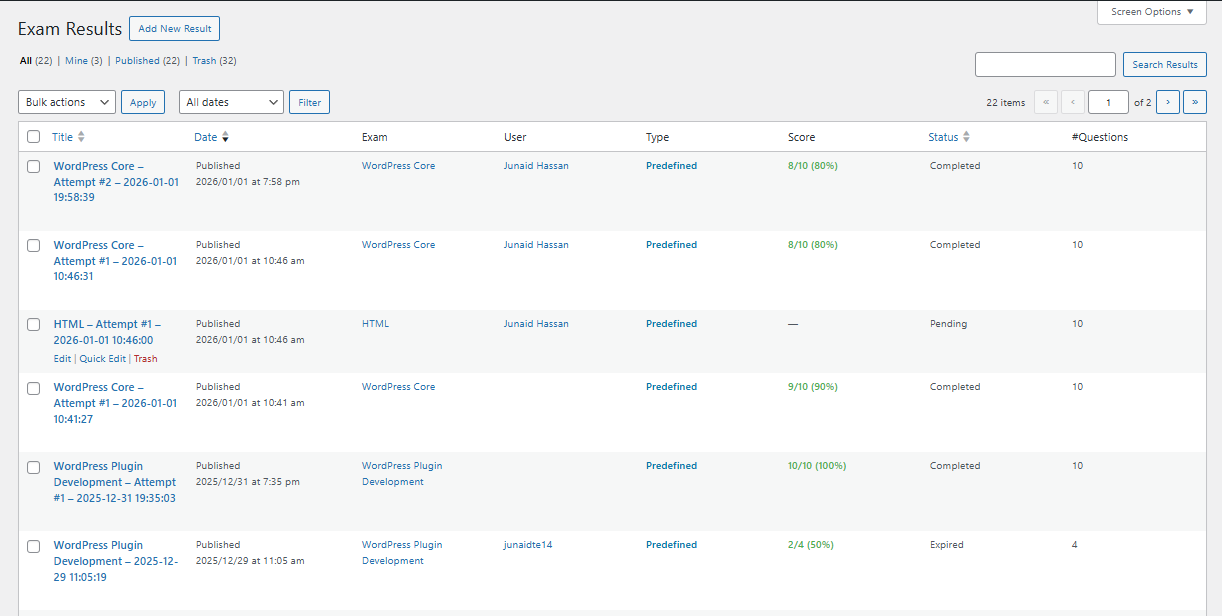Expand the Screen Options panel
Image resolution: width=1222 pixels, height=616 pixels.
point(1152,12)
